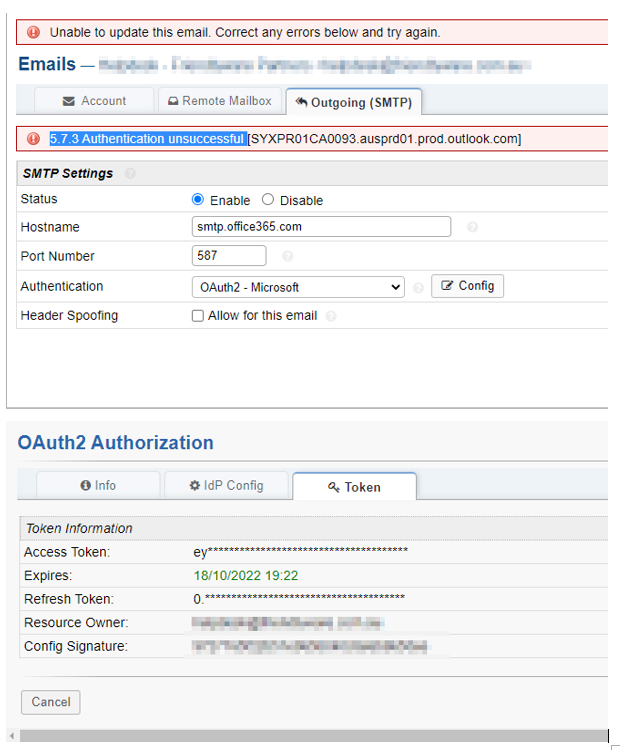The image size is (620, 750).
Task: Click the help icon next to Hostname field
Action: [x=472, y=227]
